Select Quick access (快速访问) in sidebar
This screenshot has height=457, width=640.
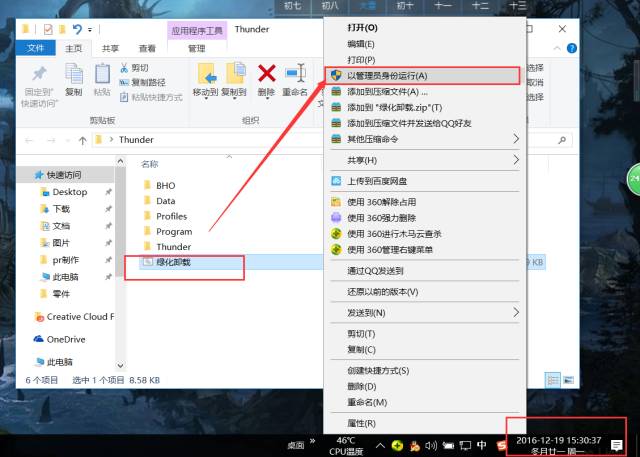point(64,175)
